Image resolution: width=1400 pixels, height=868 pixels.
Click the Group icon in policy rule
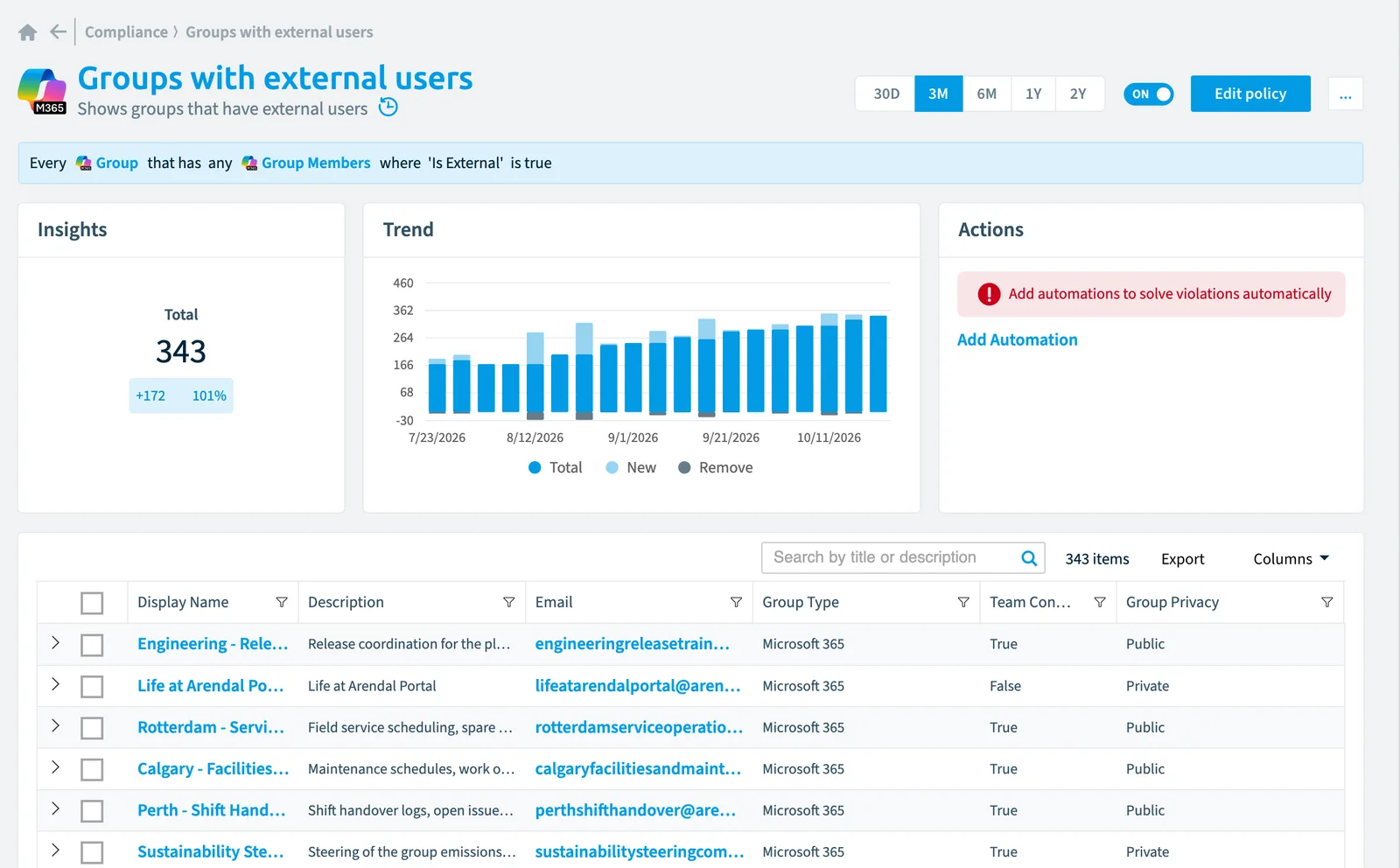click(x=84, y=163)
